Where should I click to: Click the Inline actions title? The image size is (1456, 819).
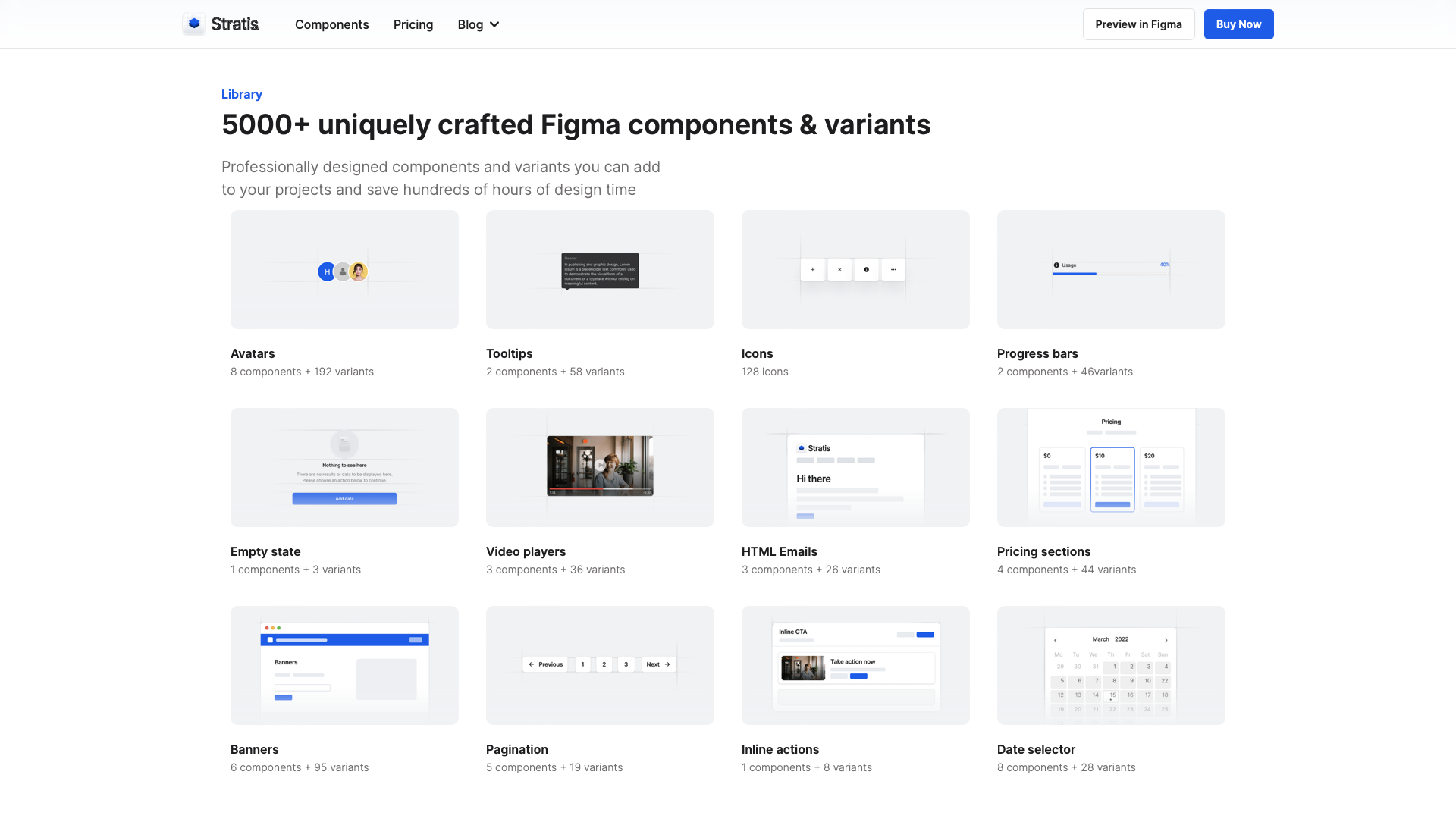click(x=780, y=749)
